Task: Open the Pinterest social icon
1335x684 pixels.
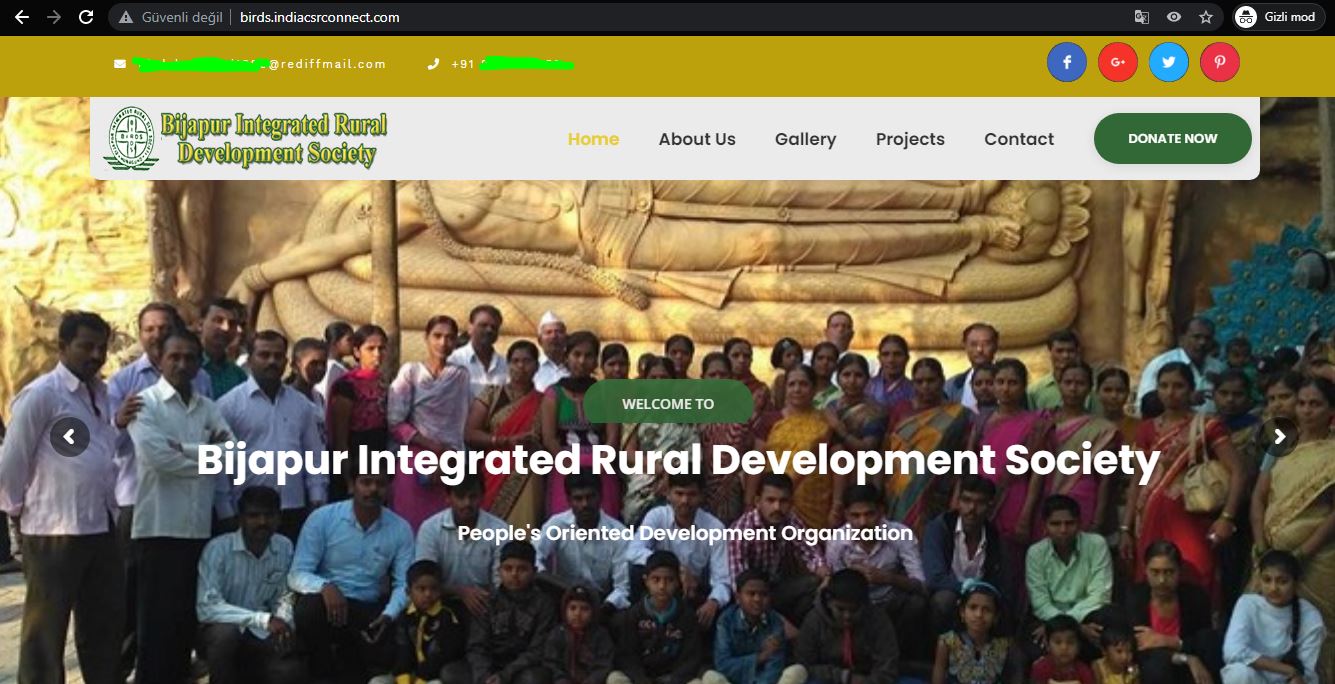Action: point(1219,62)
